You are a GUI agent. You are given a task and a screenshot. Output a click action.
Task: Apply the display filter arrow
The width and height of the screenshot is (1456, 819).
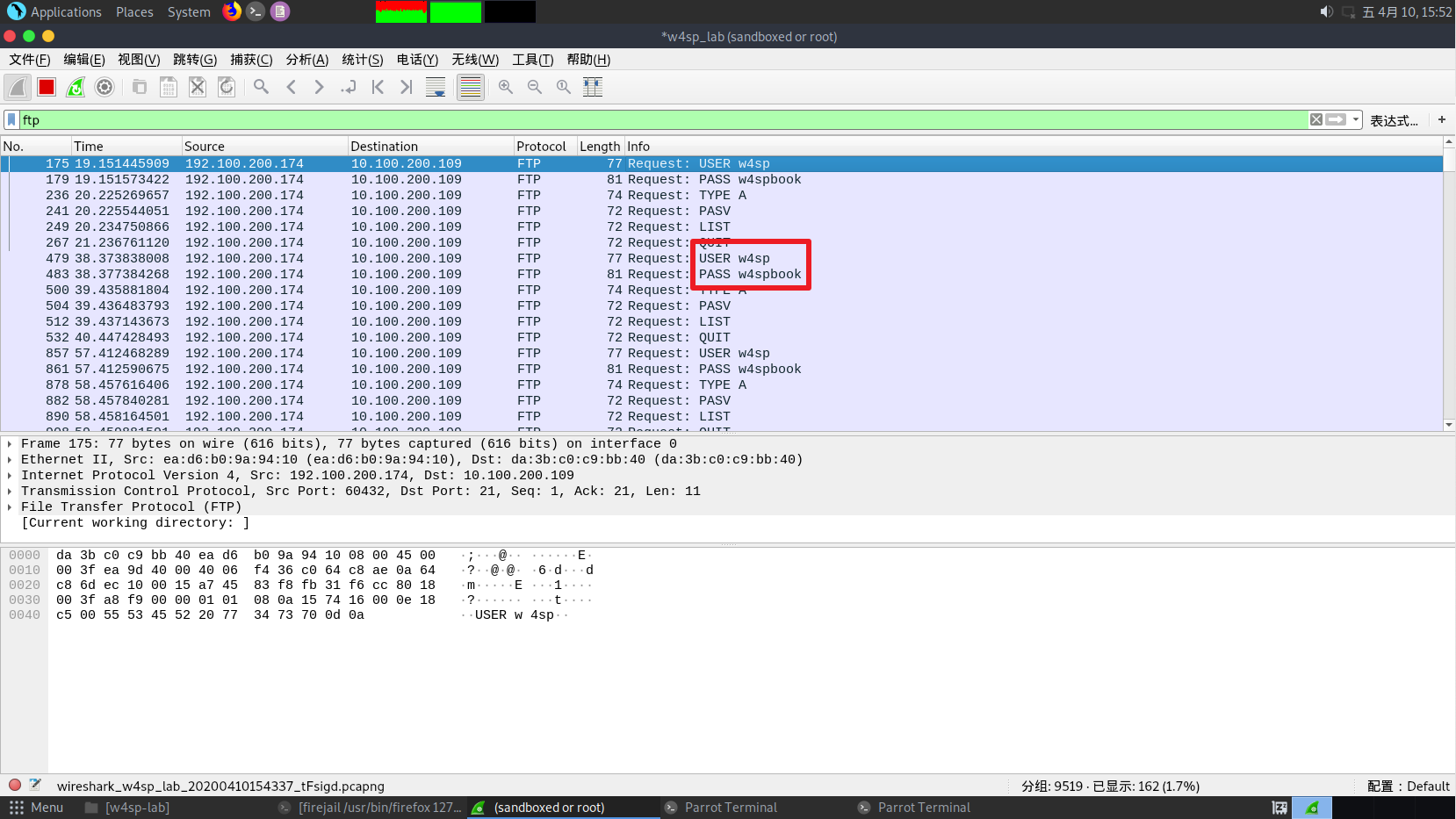pos(1336,119)
